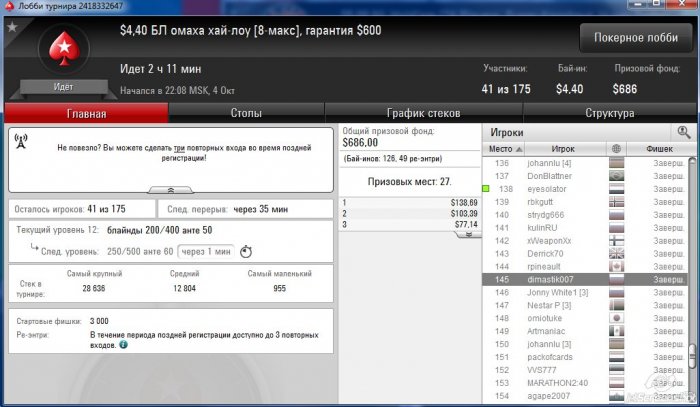
Task: Click the flag next to Artmaniac
Action: pos(617,331)
